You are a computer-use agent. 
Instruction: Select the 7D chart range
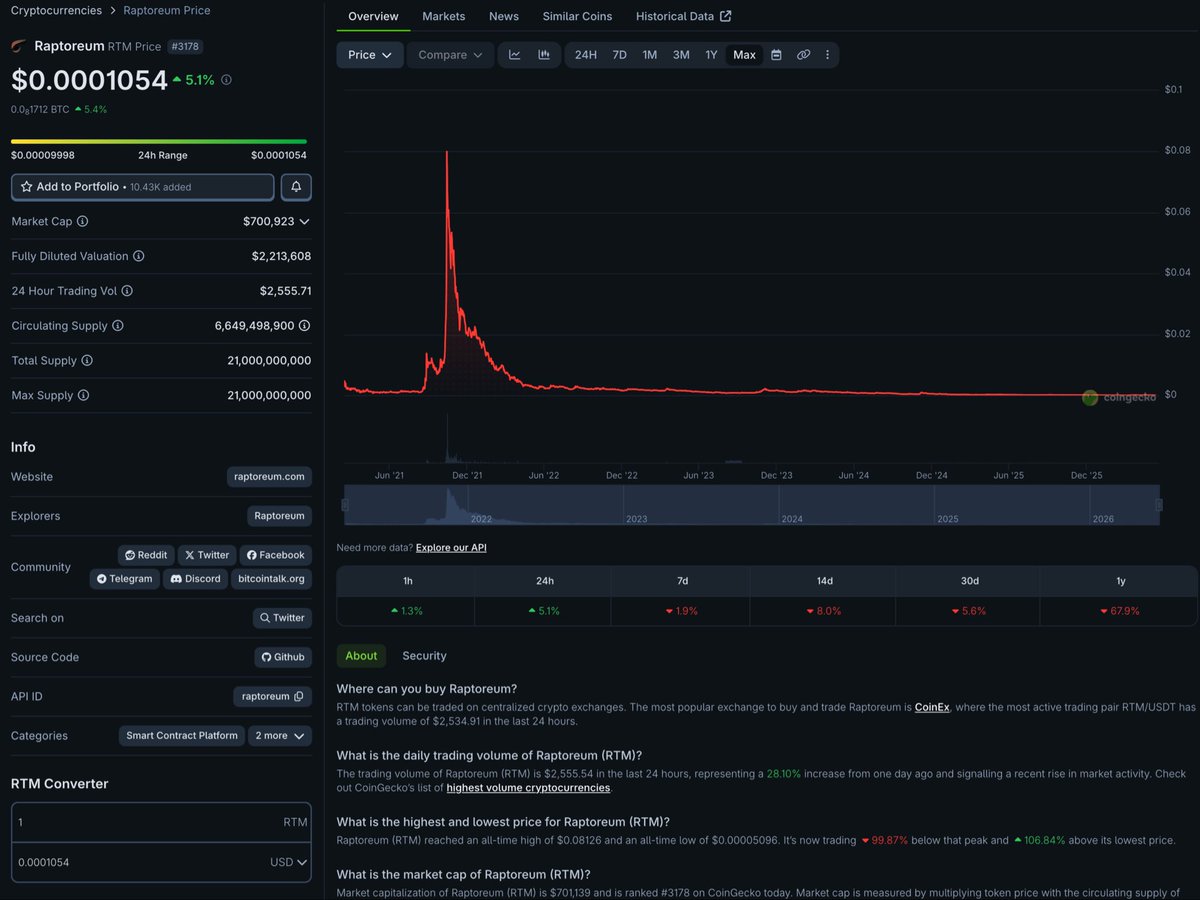620,55
